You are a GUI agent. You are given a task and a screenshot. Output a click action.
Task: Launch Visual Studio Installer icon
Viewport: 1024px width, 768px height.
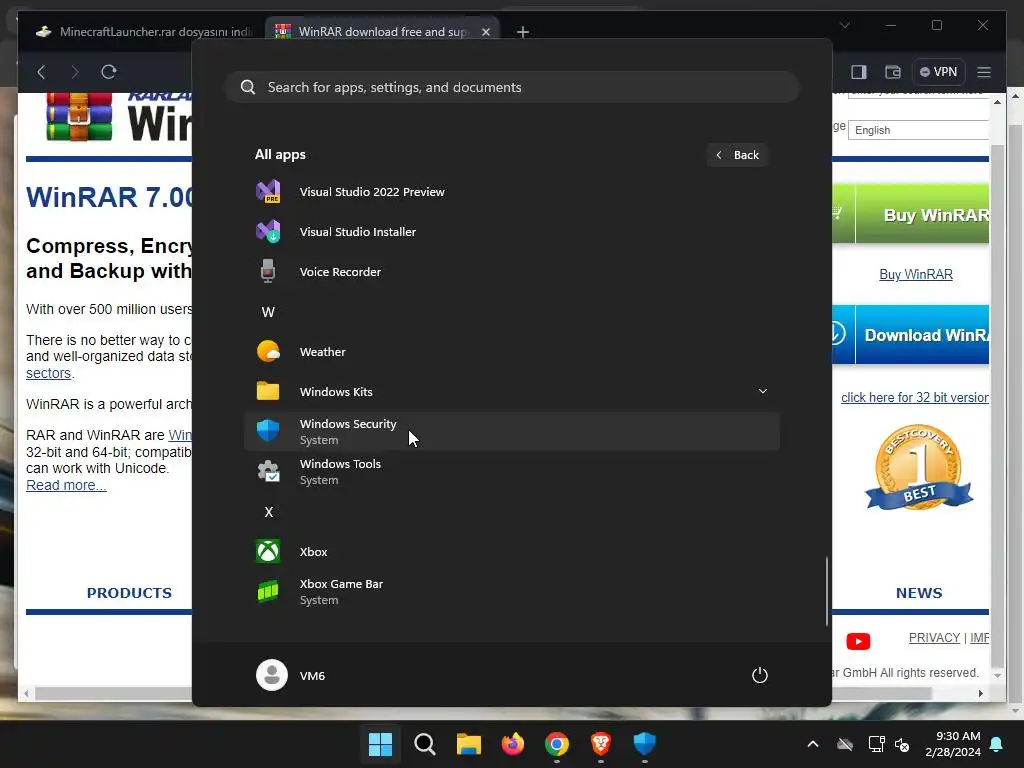pyautogui.click(x=268, y=232)
